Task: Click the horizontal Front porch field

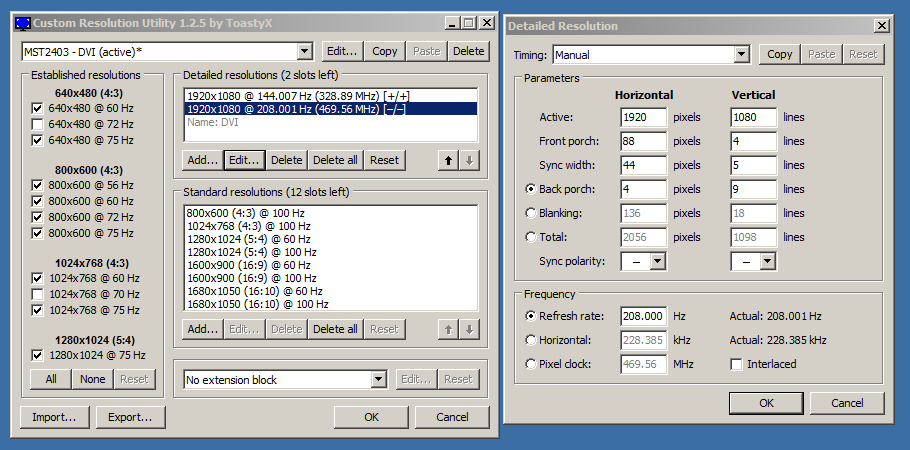Action: pos(643,141)
